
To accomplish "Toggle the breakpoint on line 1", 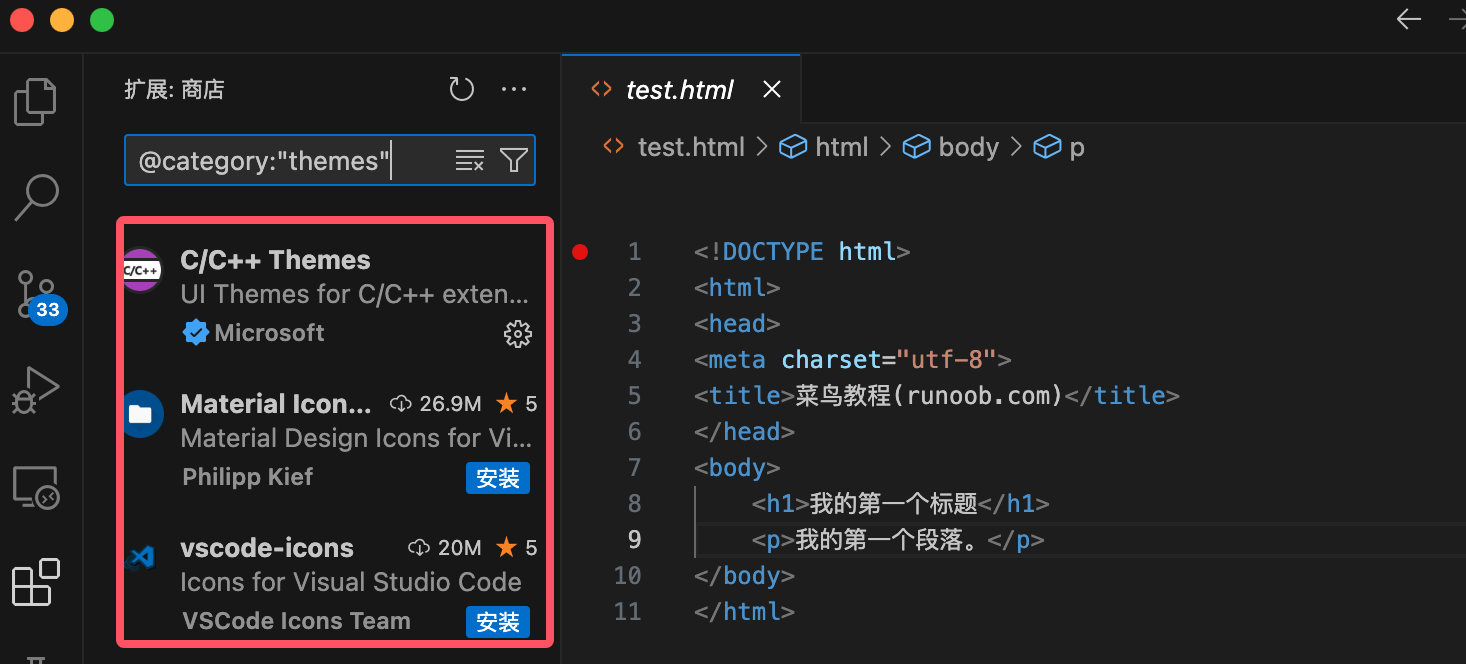I will [580, 252].
